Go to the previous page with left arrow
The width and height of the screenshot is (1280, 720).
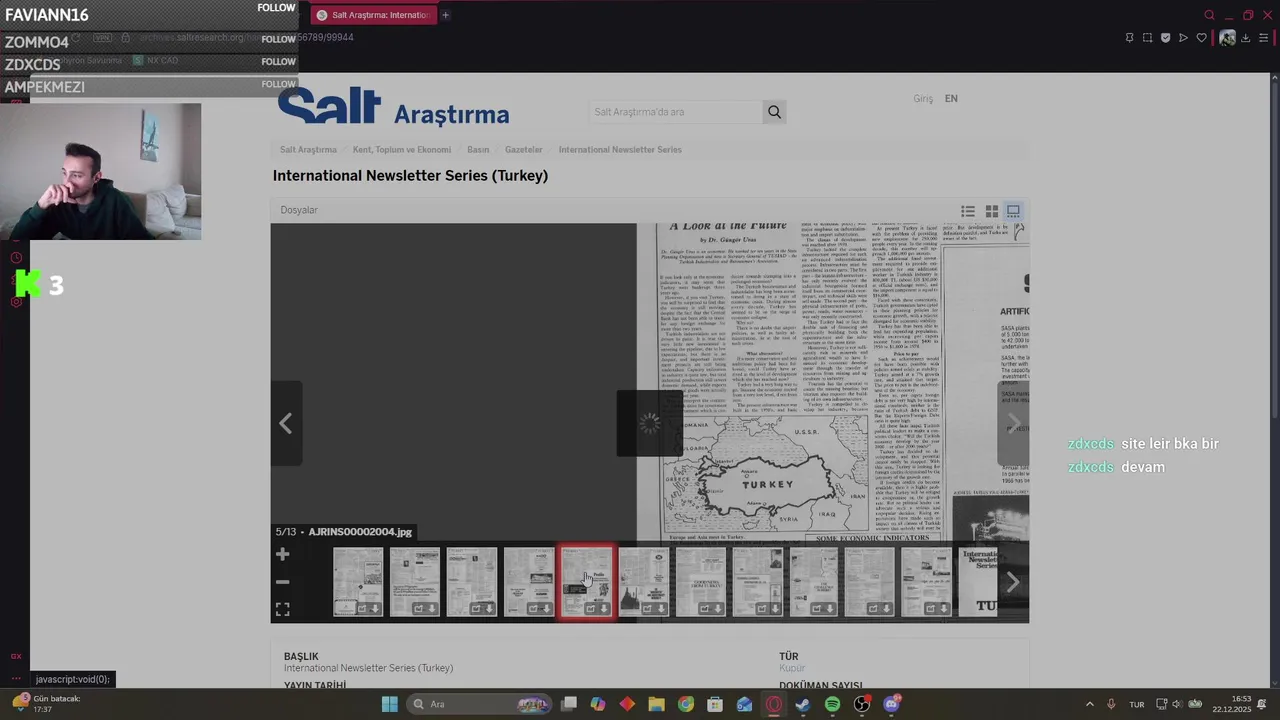(286, 423)
